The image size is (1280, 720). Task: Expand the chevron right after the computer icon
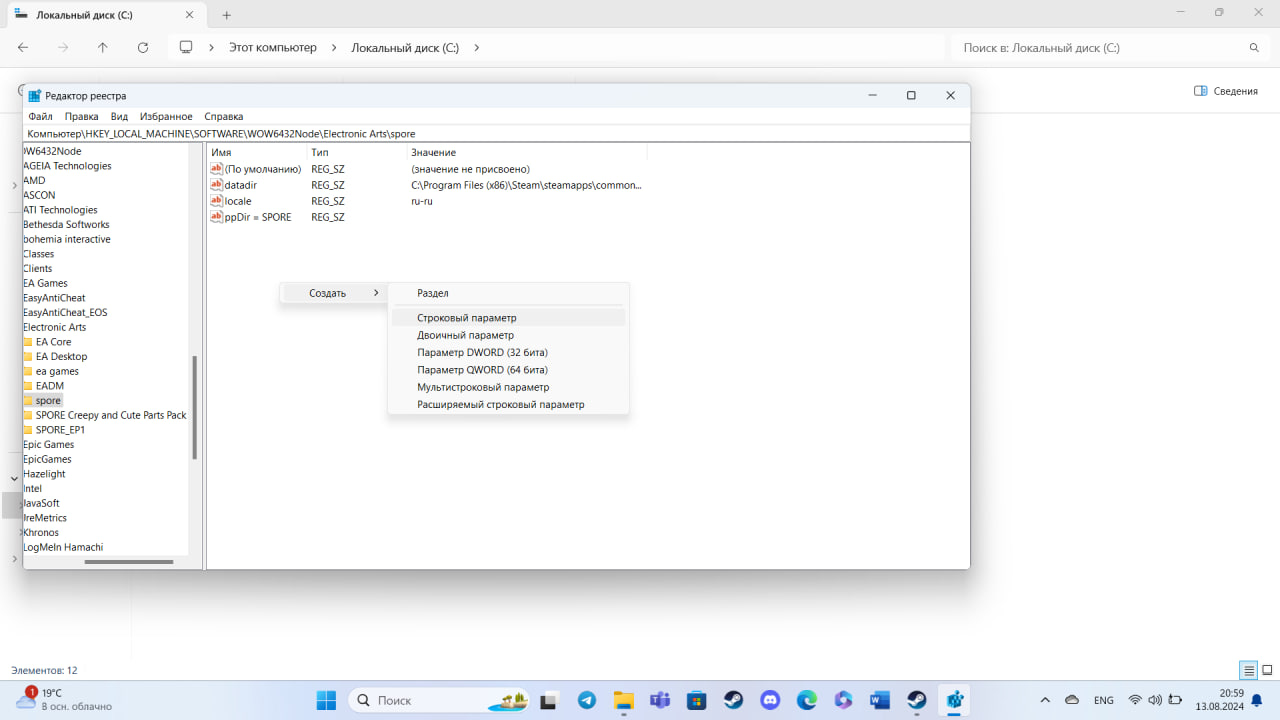[211, 47]
